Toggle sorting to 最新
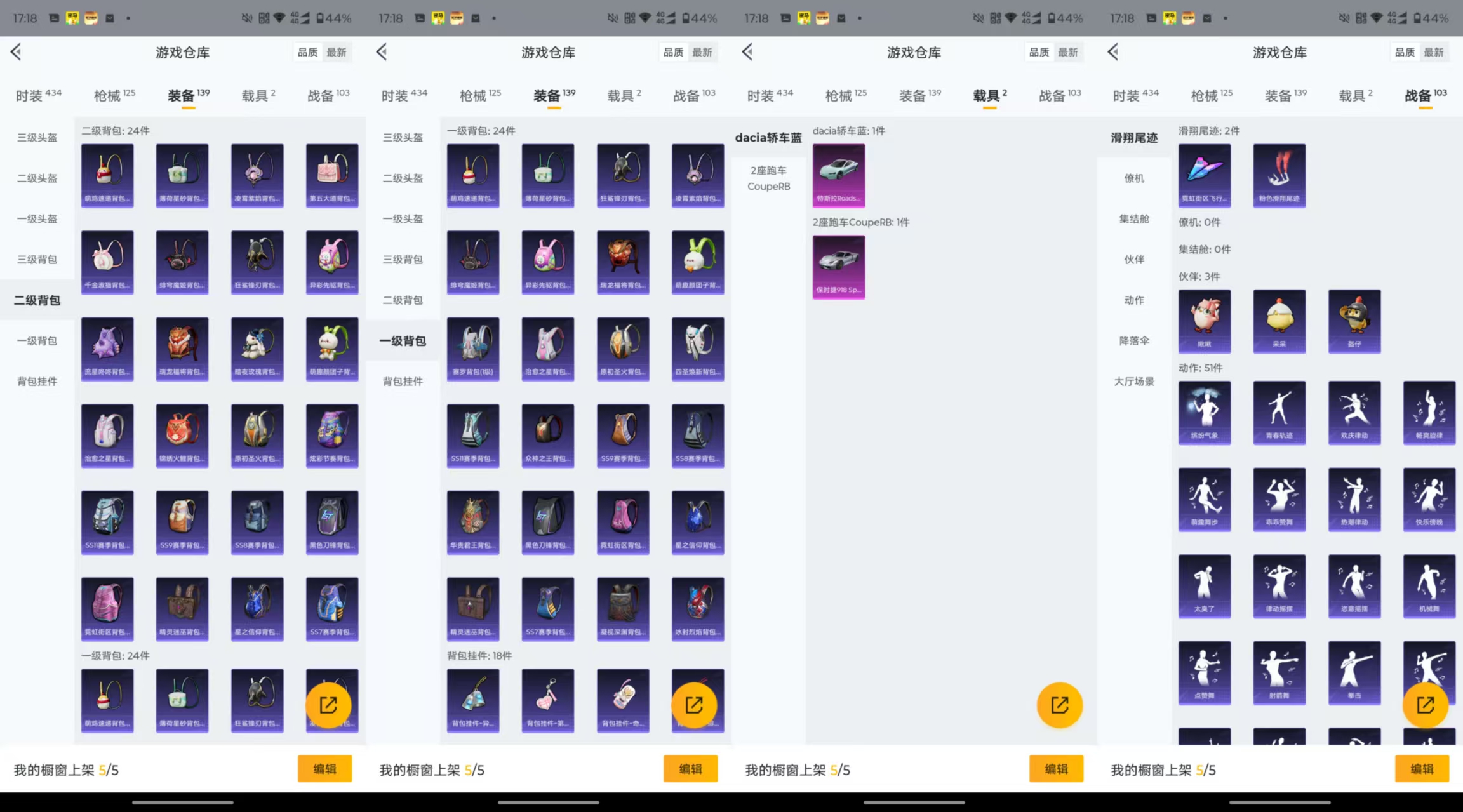This screenshot has height=812, width=1463. point(337,52)
